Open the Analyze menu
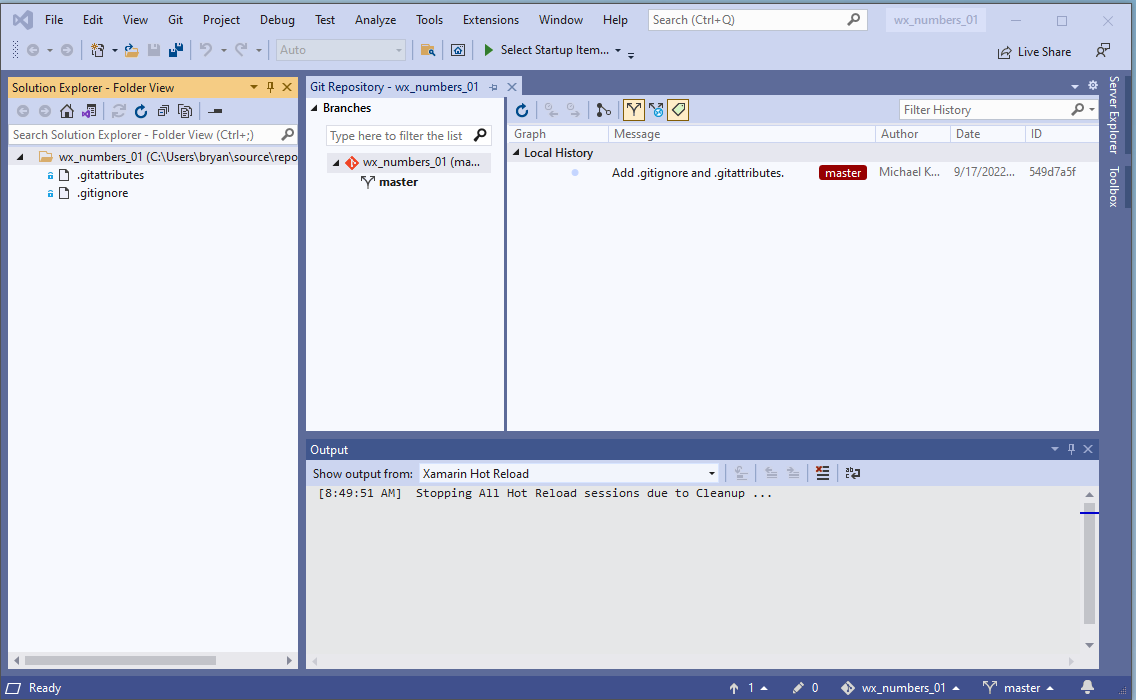The image size is (1136, 700). [x=375, y=20]
